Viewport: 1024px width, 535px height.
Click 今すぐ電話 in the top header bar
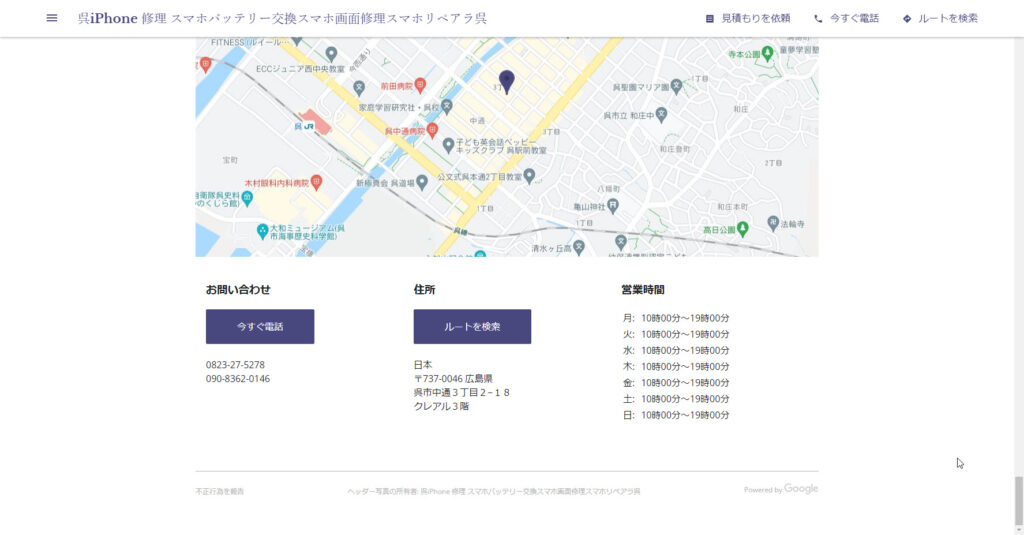pos(846,18)
